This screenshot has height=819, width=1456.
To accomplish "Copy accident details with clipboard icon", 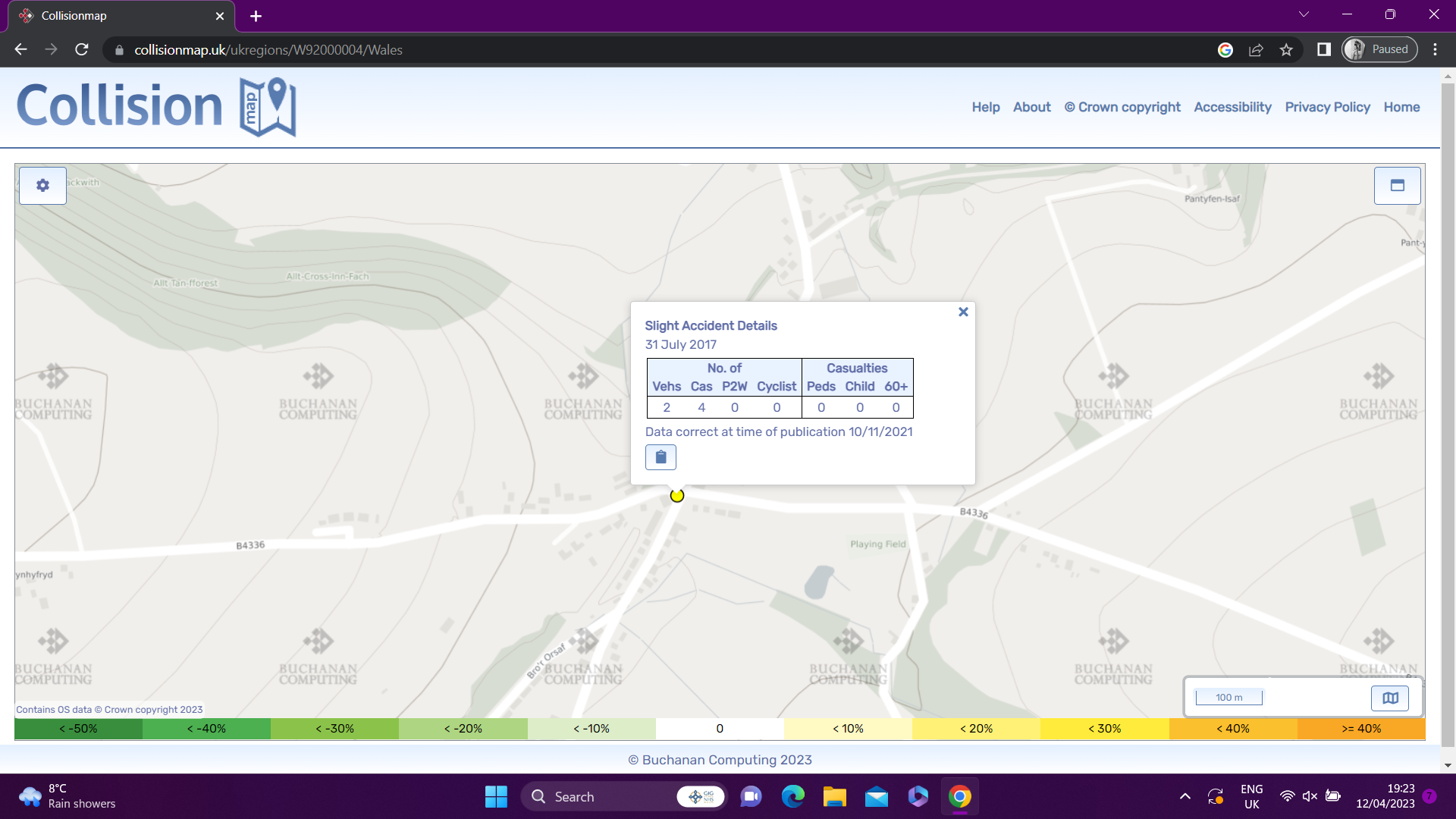I will click(661, 457).
